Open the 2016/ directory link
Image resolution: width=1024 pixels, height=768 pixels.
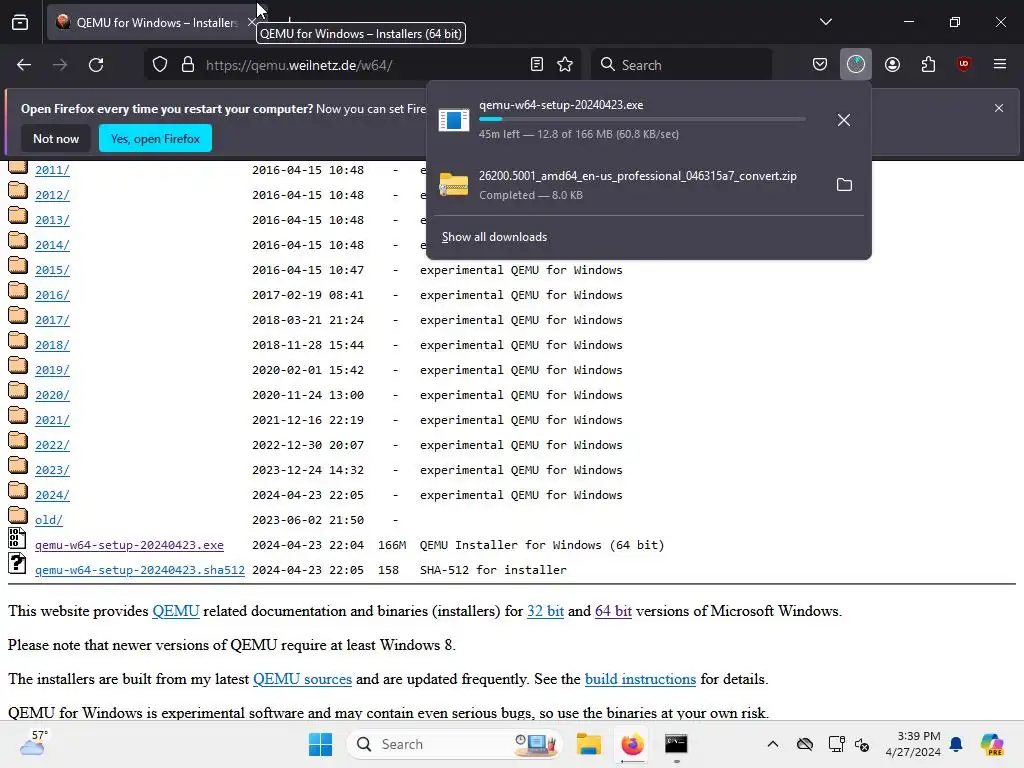[52, 295]
